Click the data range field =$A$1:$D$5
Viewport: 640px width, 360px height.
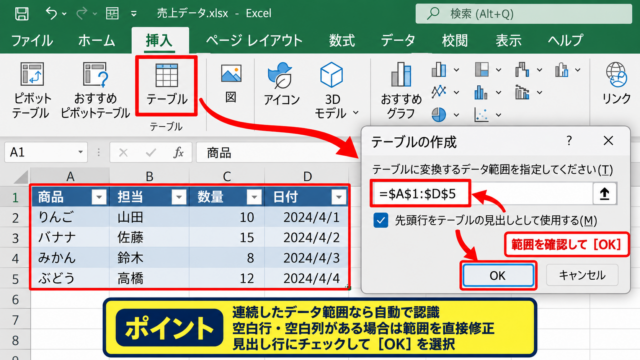(x=482, y=193)
